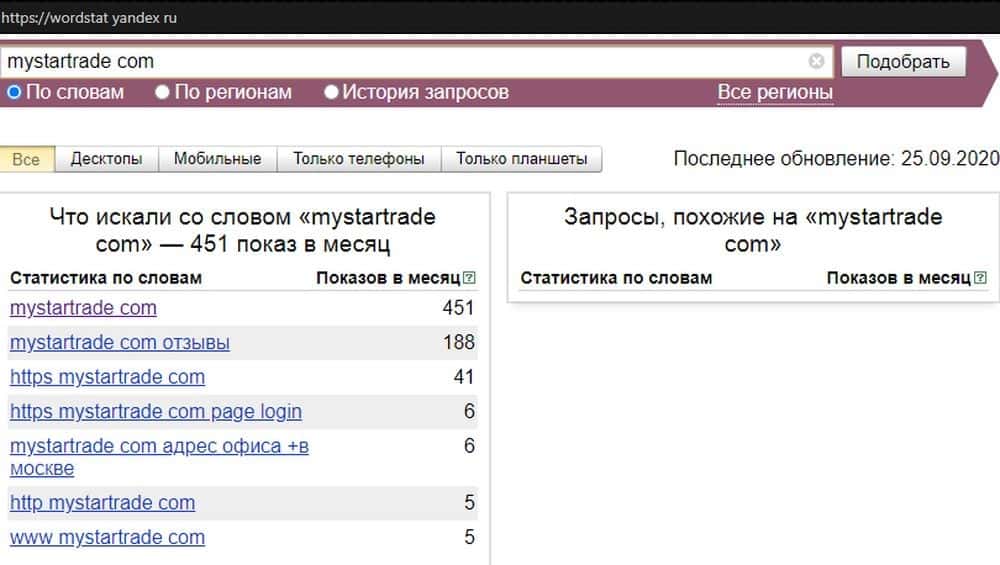Clear the search field with the X icon
This screenshot has width=1000, height=565.
816,61
